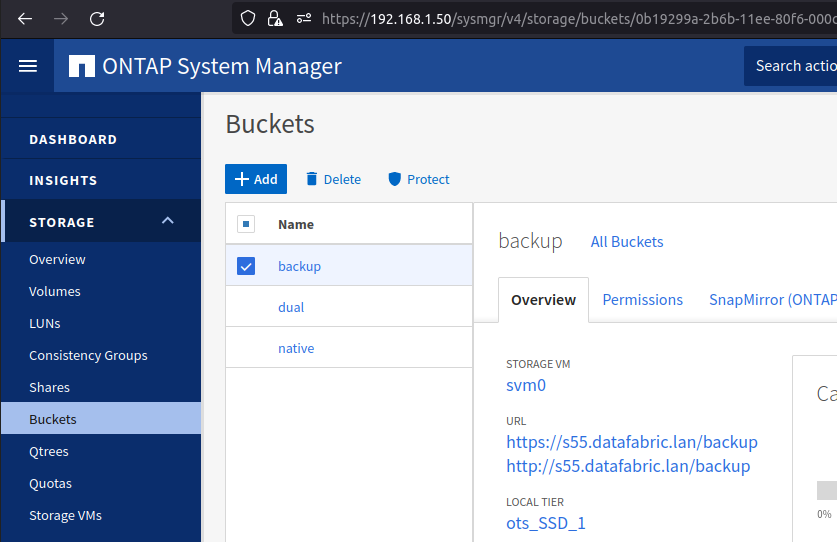Open the LUNs page
837x542 pixels.
pos(45,324)
